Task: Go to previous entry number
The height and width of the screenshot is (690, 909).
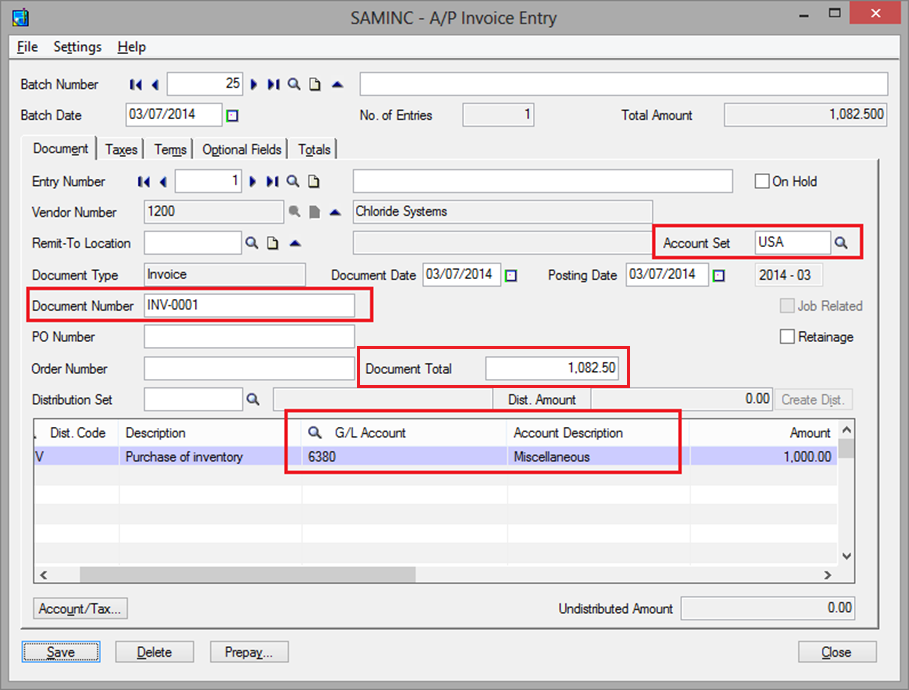Action: [x=163, y=182]
